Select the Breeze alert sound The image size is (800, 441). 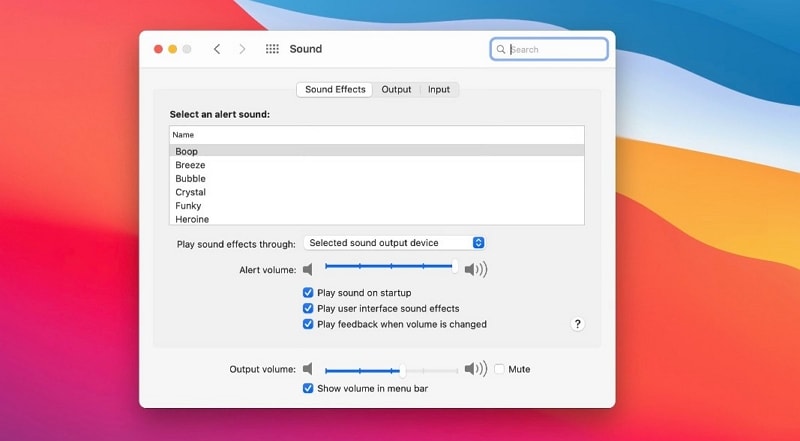pos(377,165)
